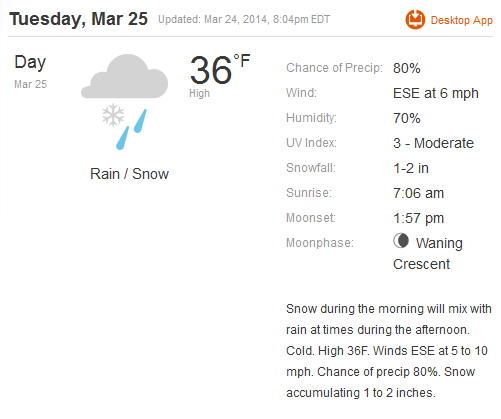Click the Rain / Snow condition label
This screenshot has width=501, height=419.
pos(129,174)
